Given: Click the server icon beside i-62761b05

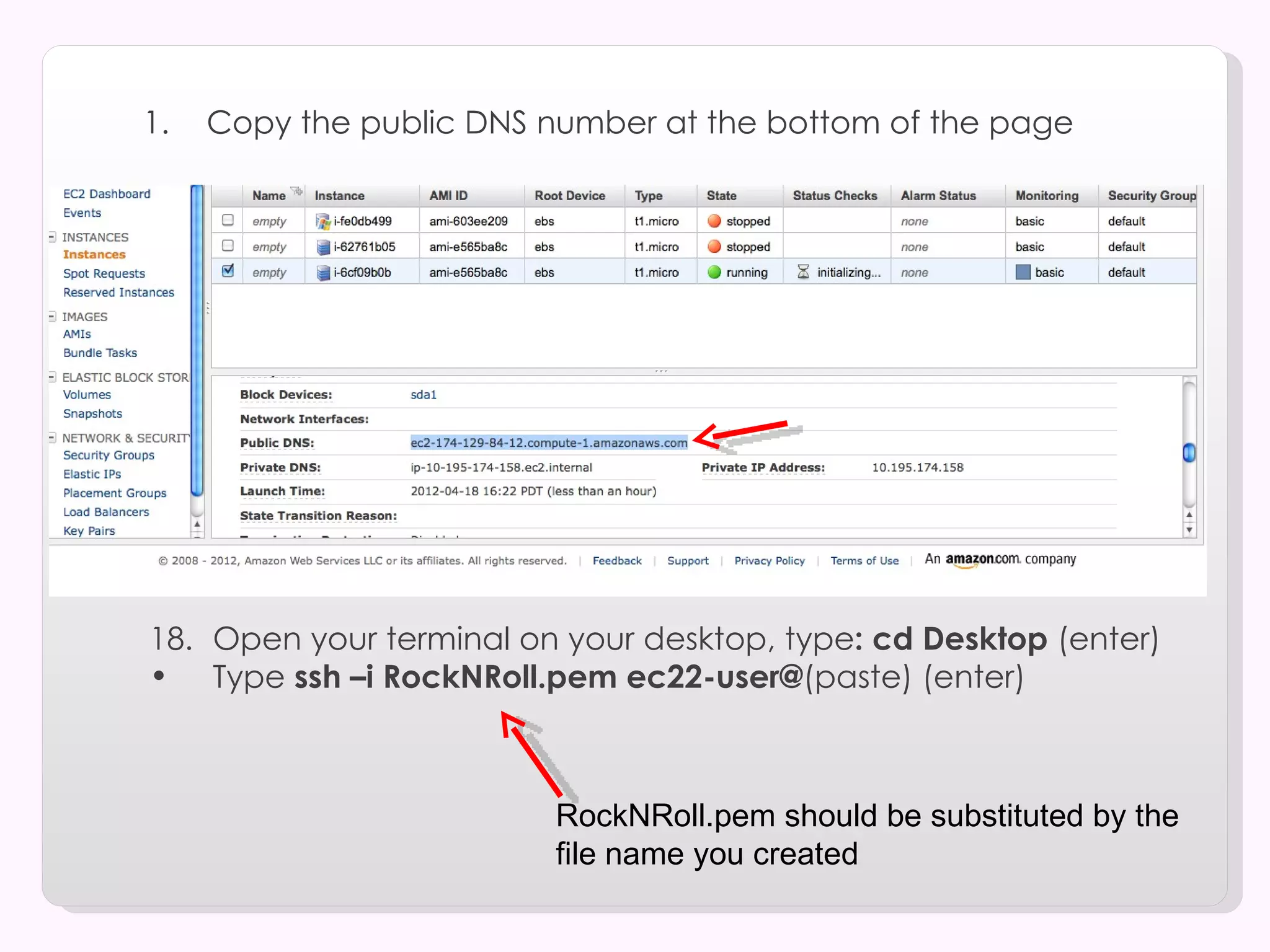Looking at the screenshot, I should click(x=323, y=247).
